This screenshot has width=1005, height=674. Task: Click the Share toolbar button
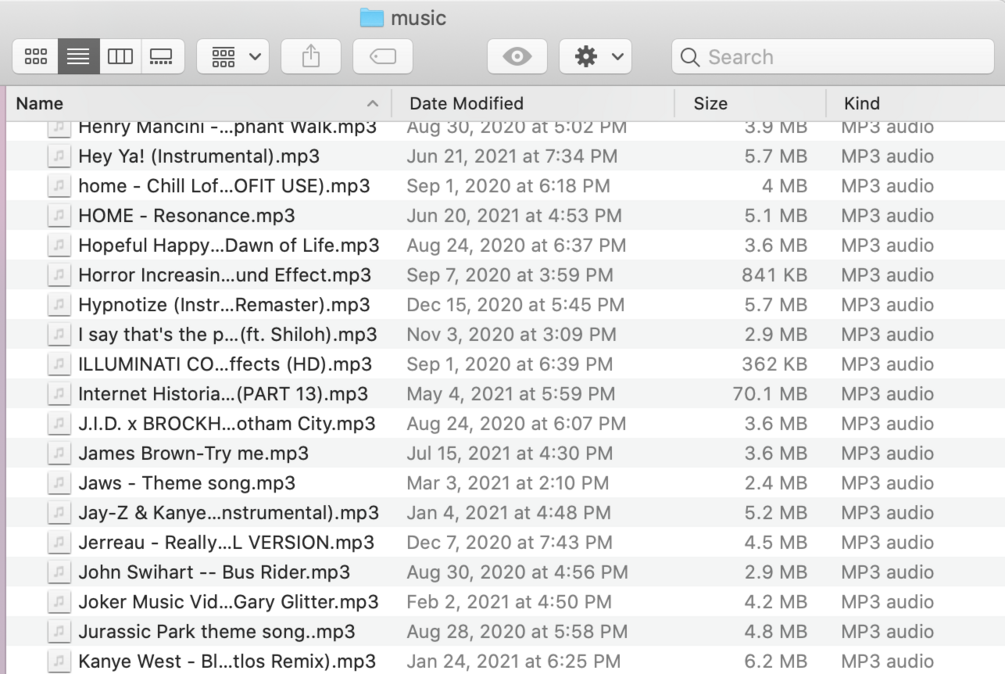tap(311, 56)
